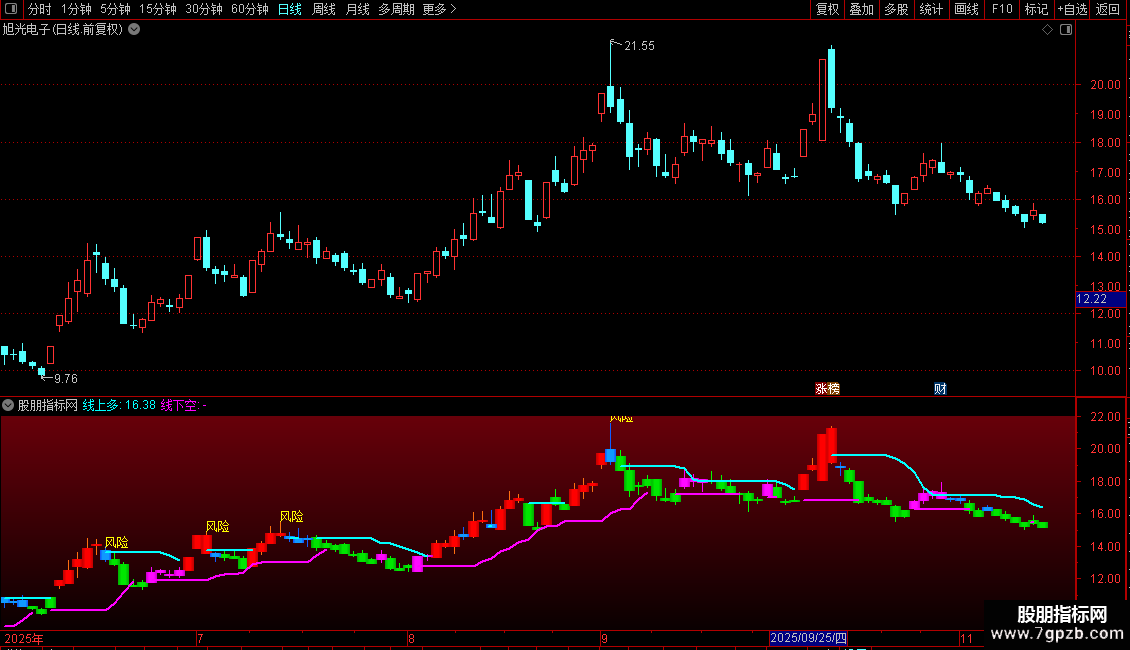Add stock with +自选 button
Image resolution: width=1130 pixels, height=650 pixels.
(x=1072, y=9)
